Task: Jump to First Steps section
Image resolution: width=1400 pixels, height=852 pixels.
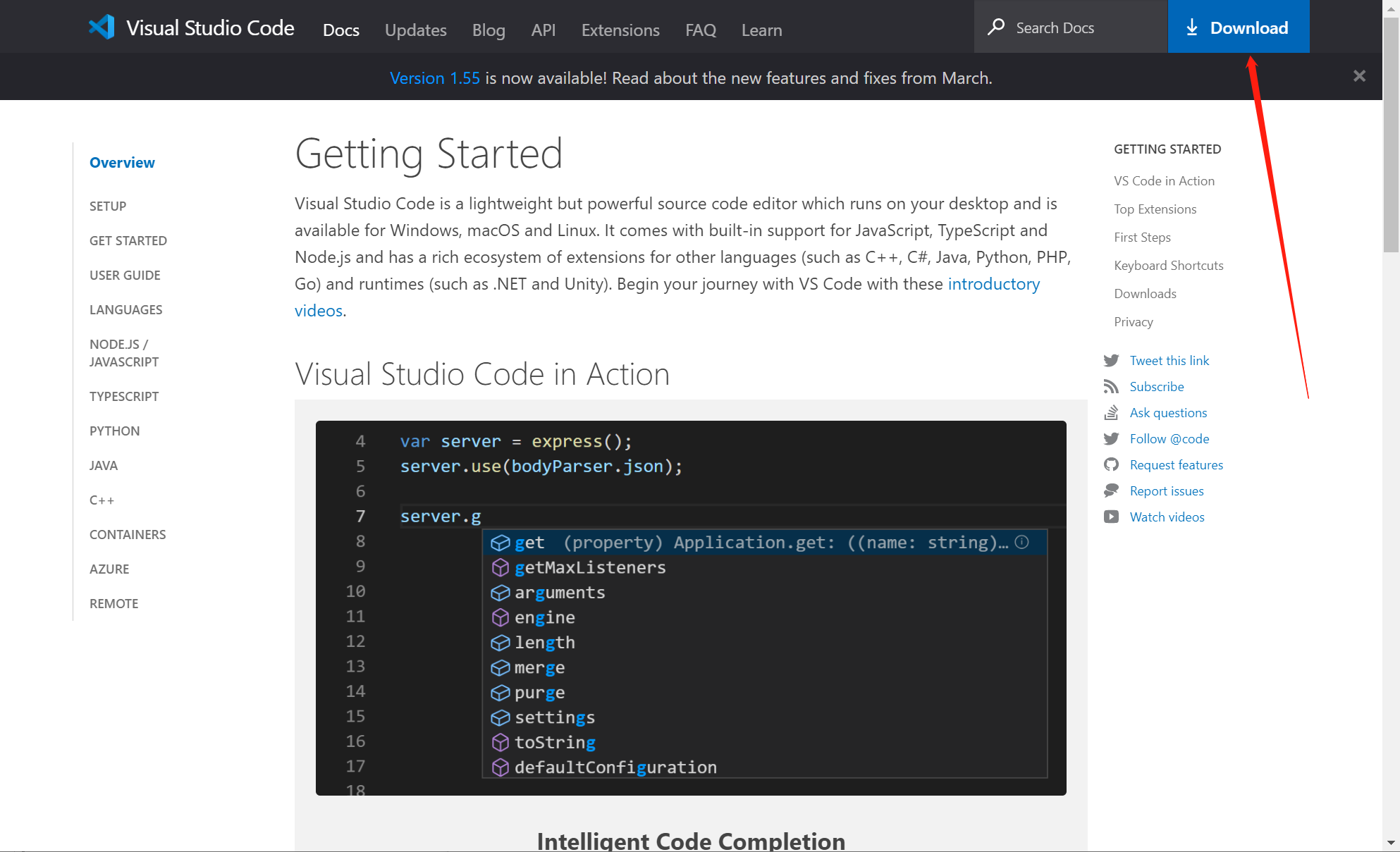Action: (1142, 237)
